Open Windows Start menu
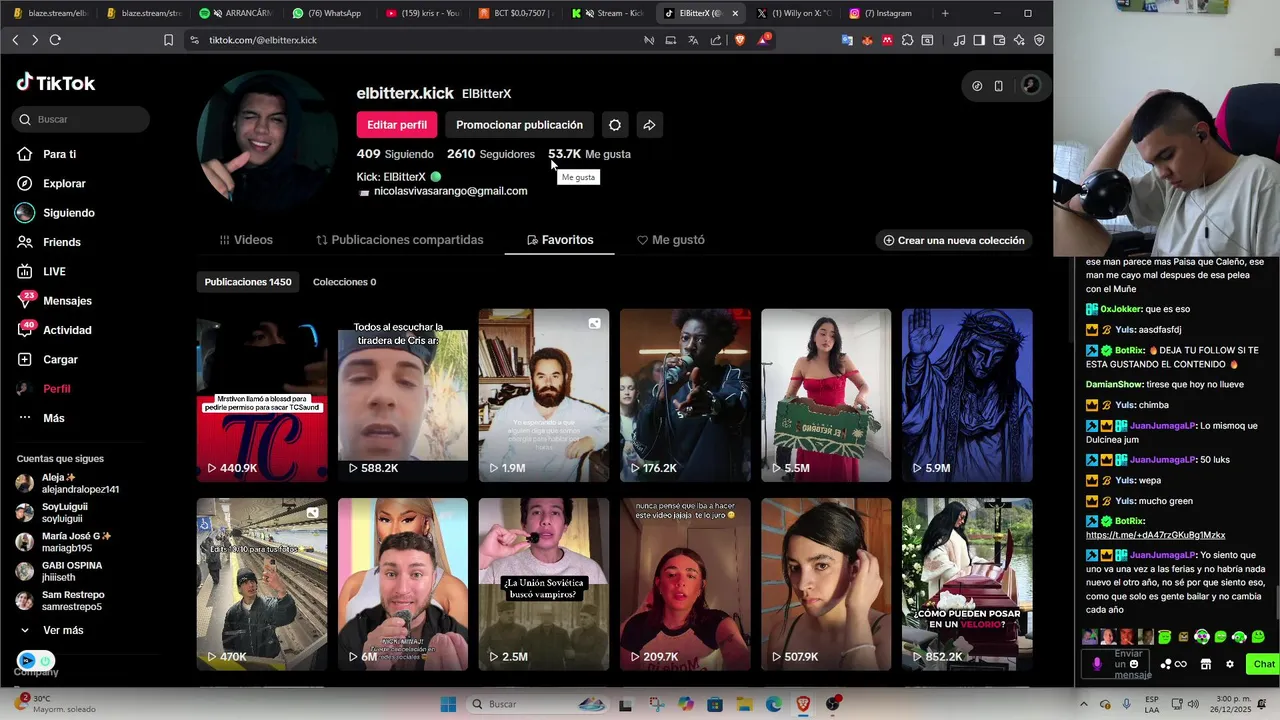This screenshot has width=1280, height=720. pyautogui.click(x=448, y=704)
